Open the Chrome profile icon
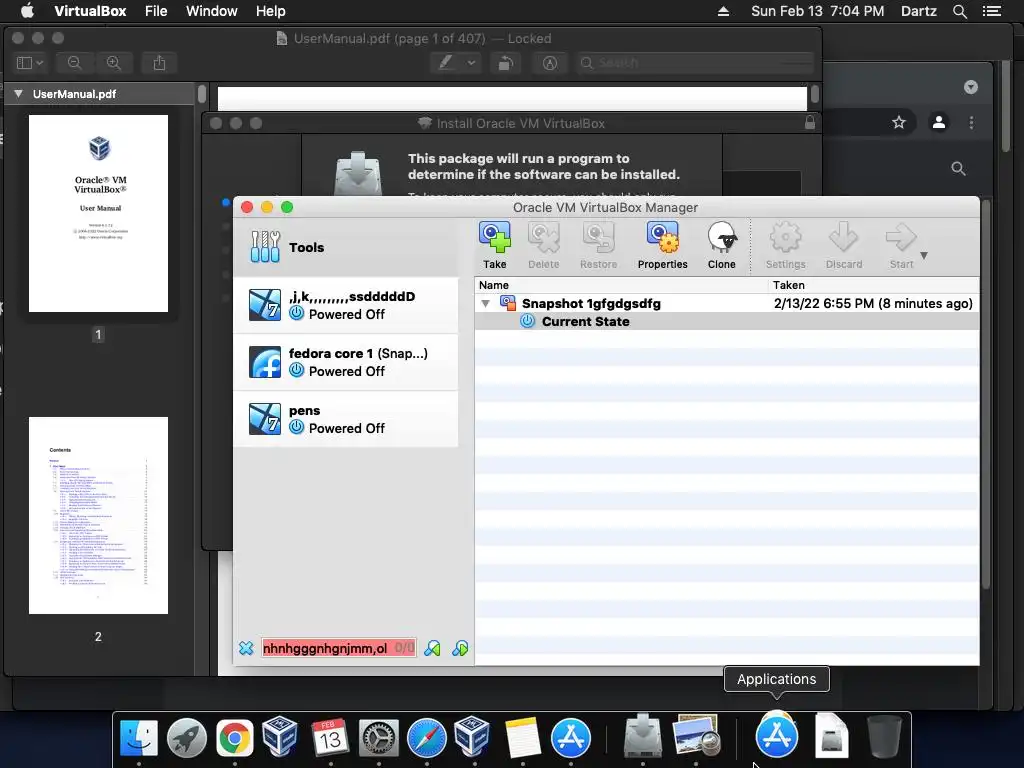This screenshot has width=1024, height=768. point(939,122)
